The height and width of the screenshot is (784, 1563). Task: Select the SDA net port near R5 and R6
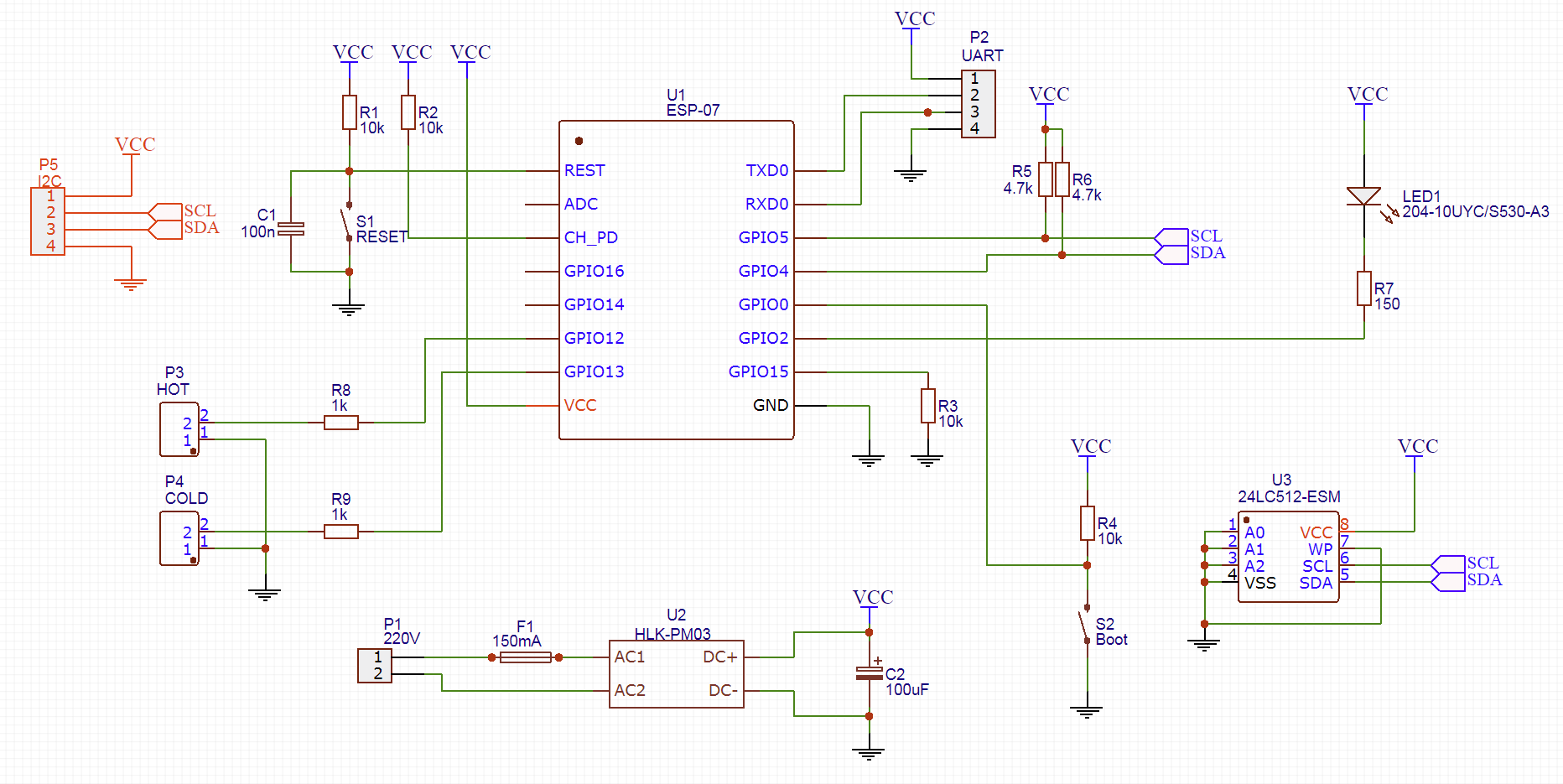1172,254
